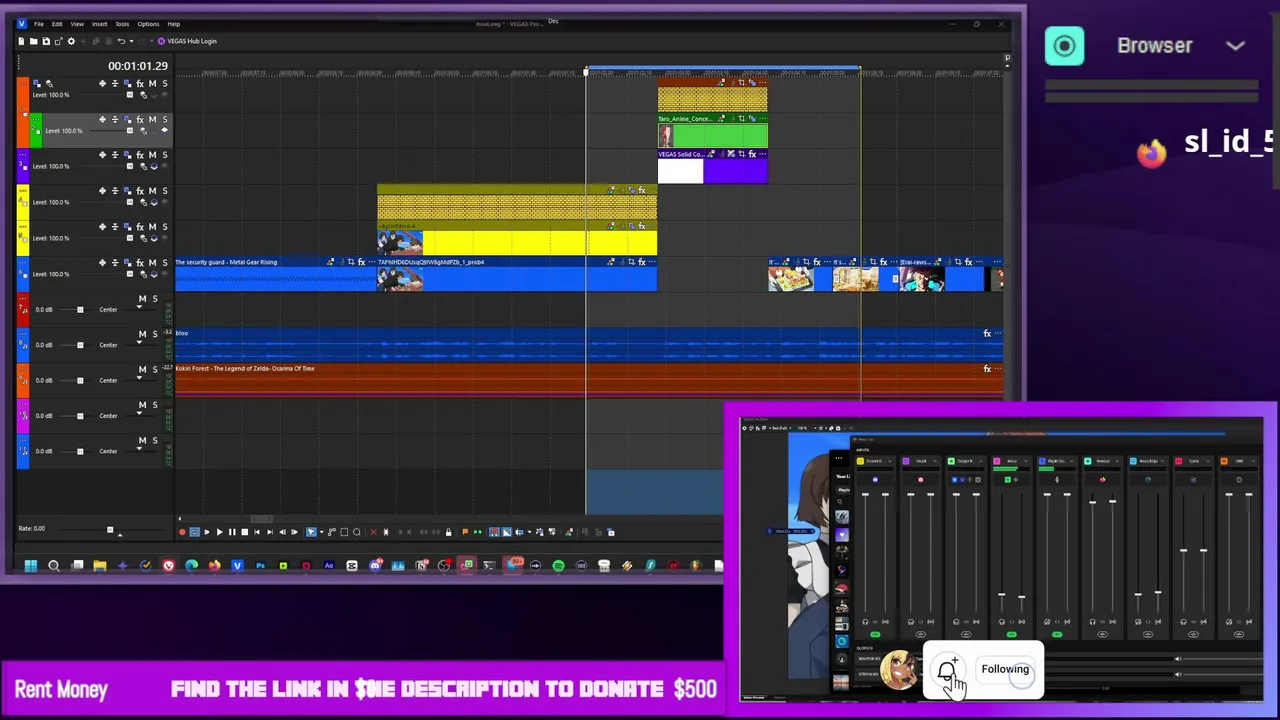Select the Envelope edit tool
This screenshot has height=720, width=1280.
pyautogui.click(x=332, y=532)
